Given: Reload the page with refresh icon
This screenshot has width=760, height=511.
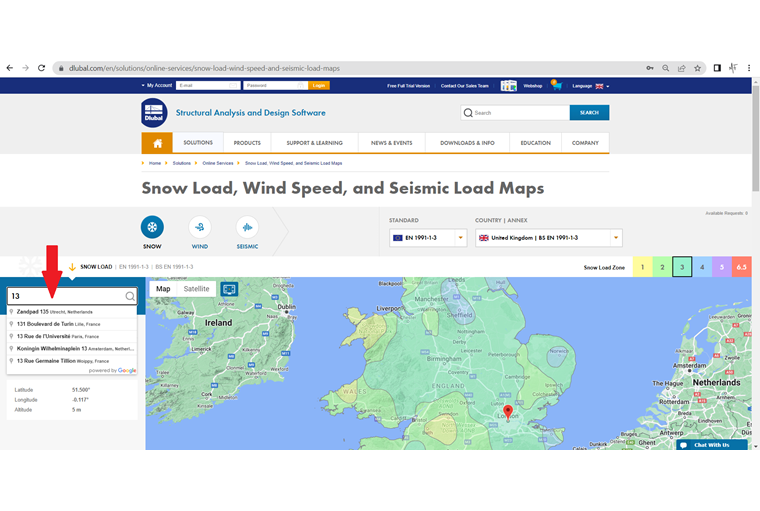Looking at the screenshot, I should [x=42, y=68].
